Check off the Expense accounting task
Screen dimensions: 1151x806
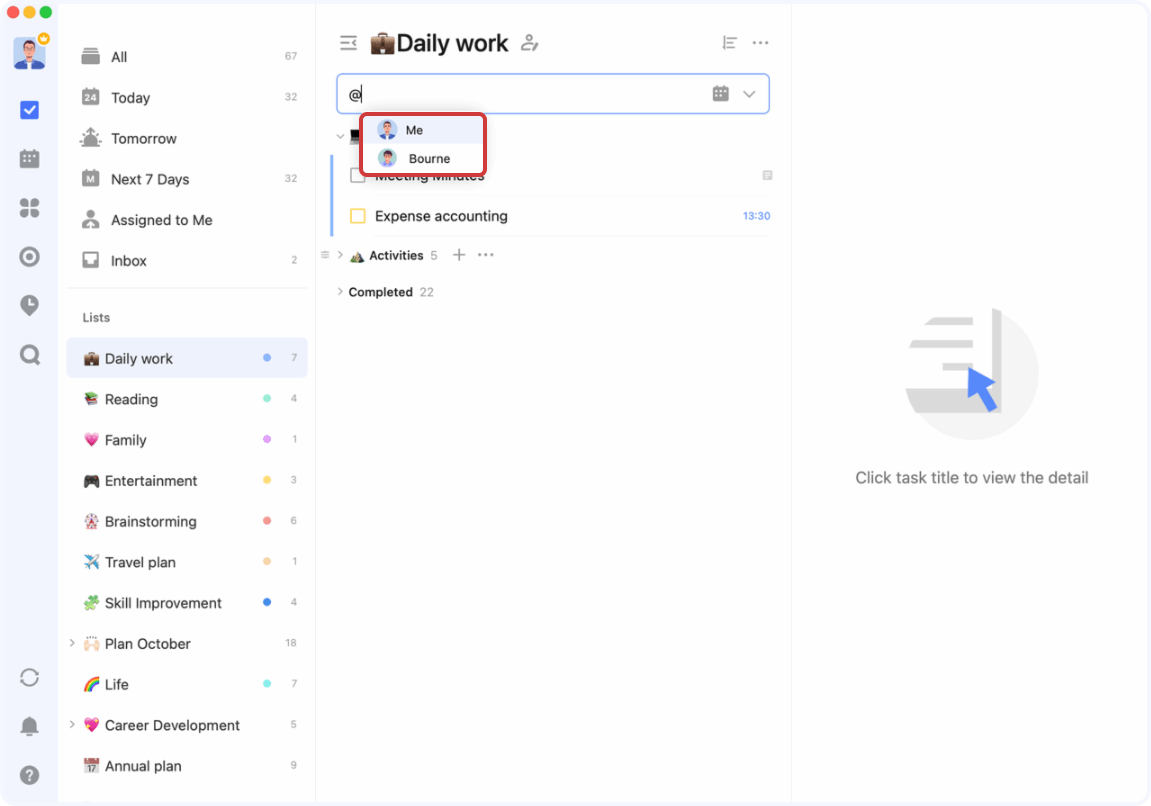point(358,216)
